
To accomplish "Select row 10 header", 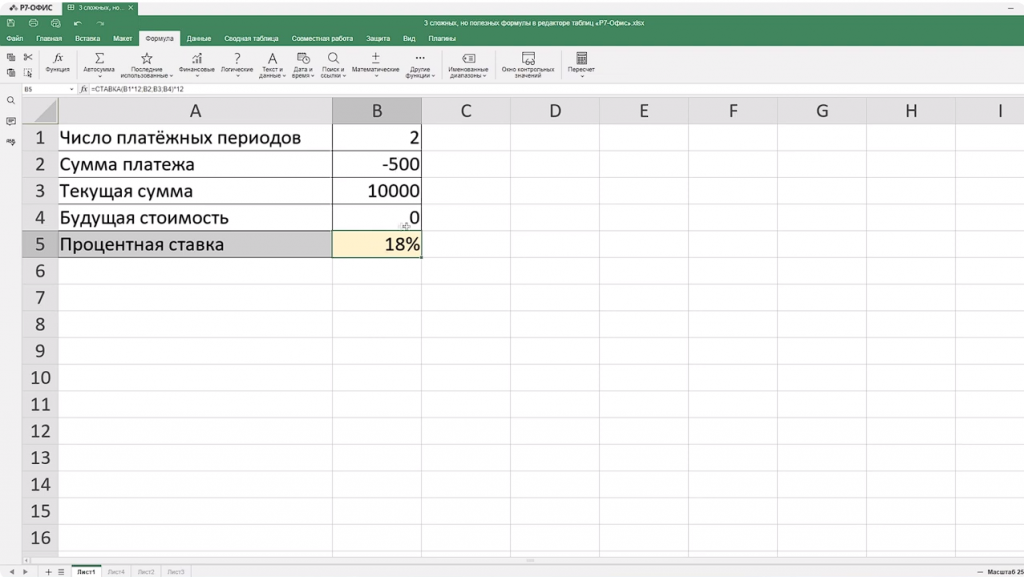I will (x=40, y=378).
